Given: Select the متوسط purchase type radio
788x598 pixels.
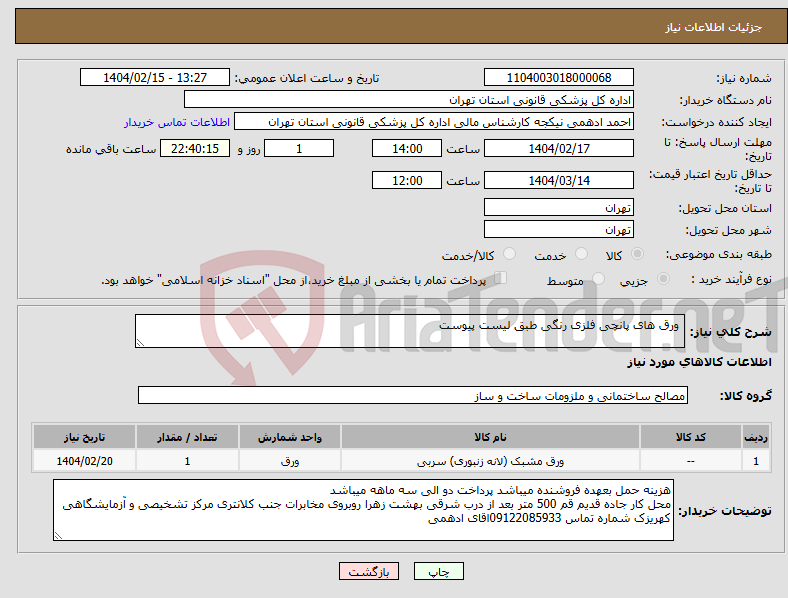Looking at the screenshot, I should tap(598, 278).
